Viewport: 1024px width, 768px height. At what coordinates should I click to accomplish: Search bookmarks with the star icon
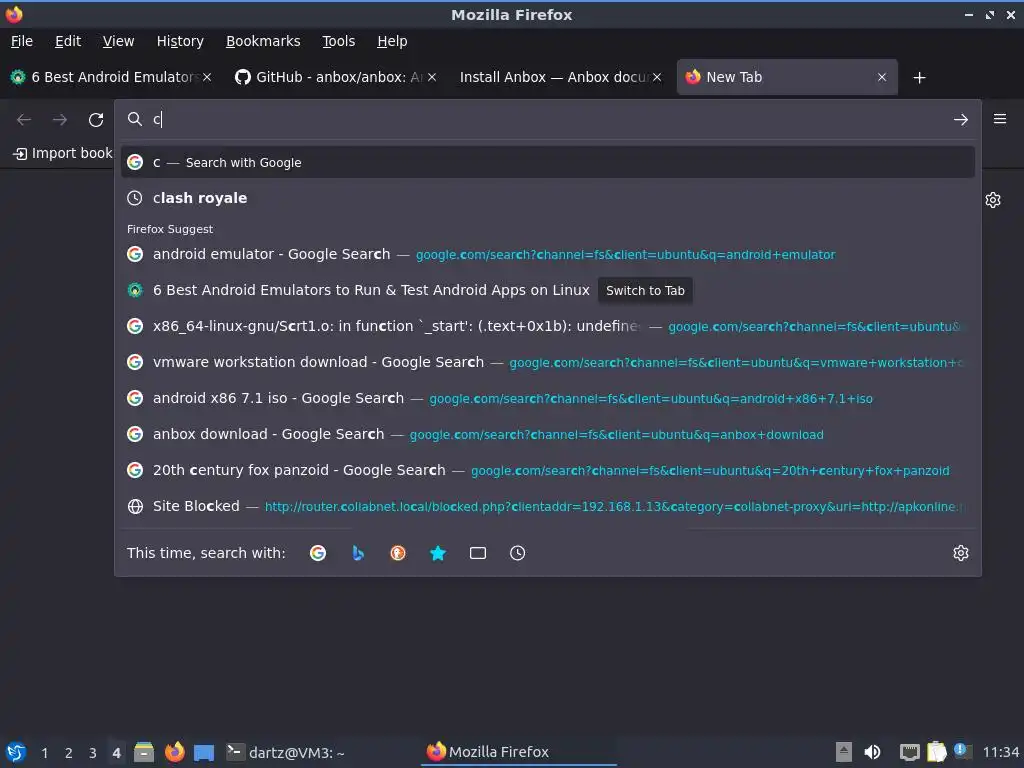click(438, 553)
